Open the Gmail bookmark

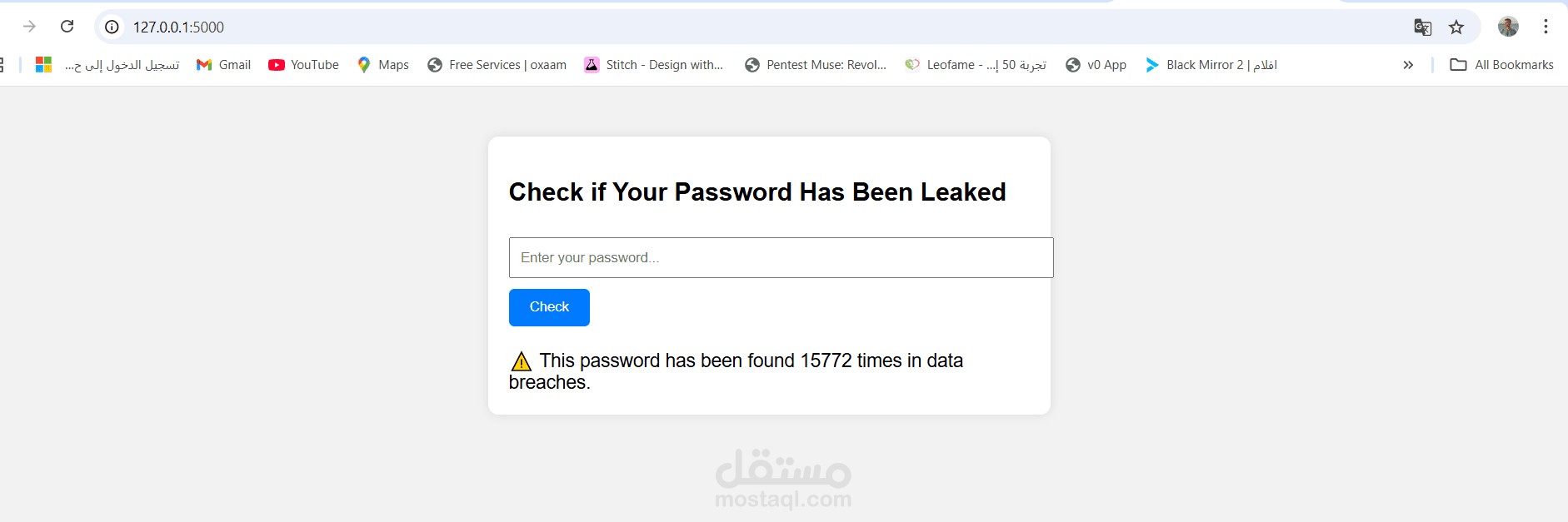[x=223, y=65]
